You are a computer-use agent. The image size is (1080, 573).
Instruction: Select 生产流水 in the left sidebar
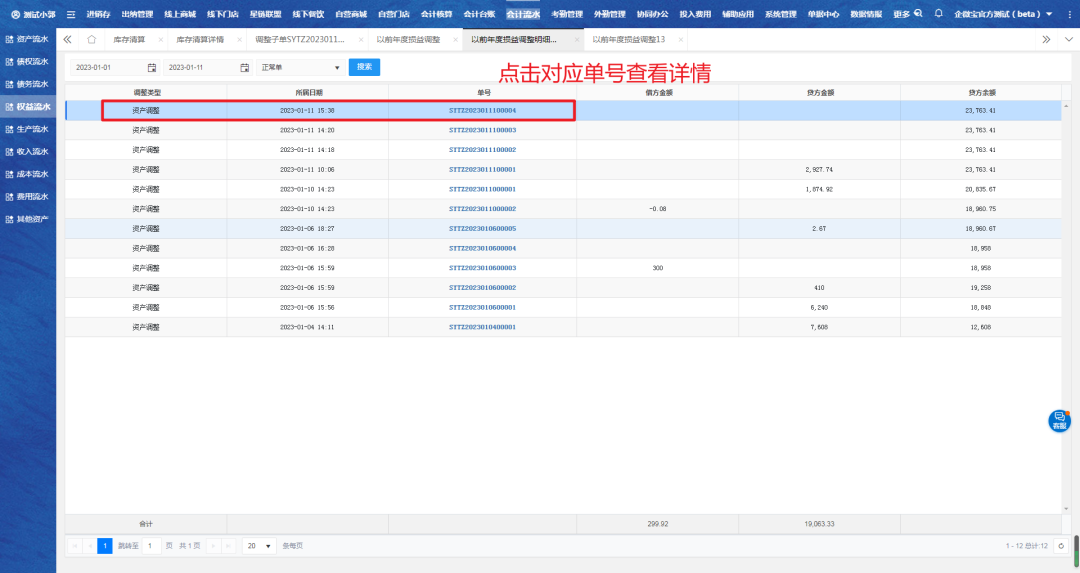point(32,129)
